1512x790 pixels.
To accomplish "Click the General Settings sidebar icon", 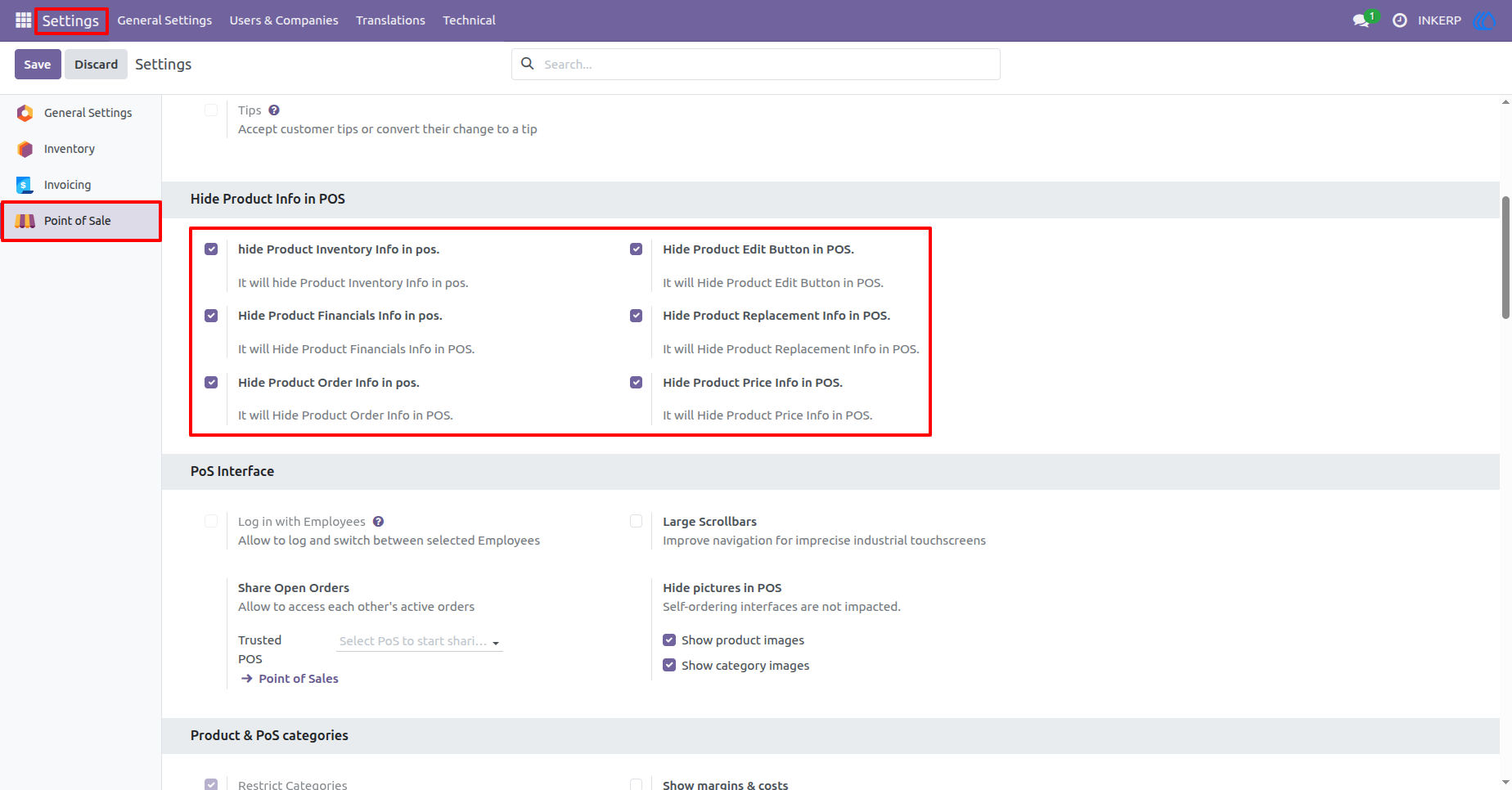I will click(25, 113).
